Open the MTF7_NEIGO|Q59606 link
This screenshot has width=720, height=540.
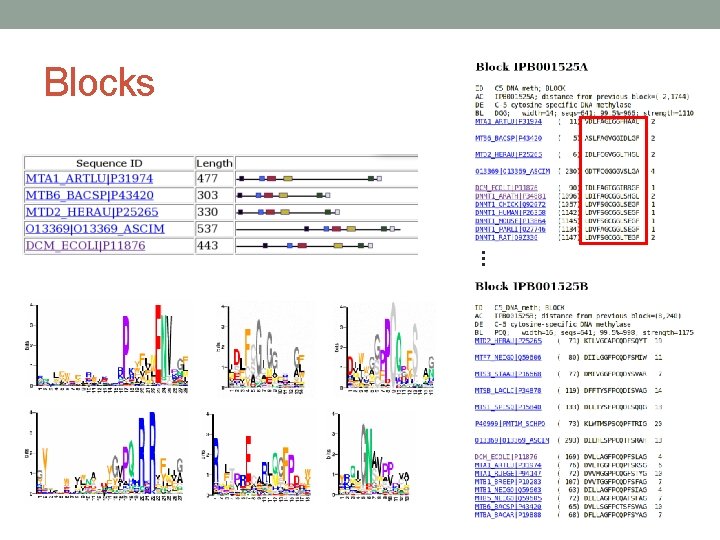point(508,357)
